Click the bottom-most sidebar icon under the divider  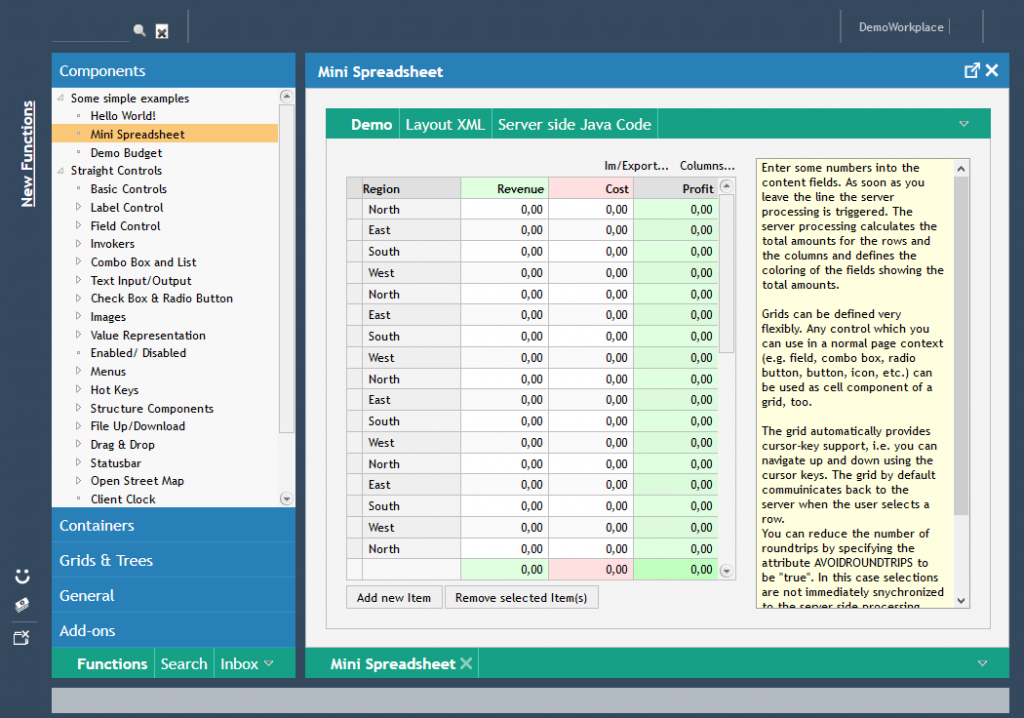tap(22, 635)
